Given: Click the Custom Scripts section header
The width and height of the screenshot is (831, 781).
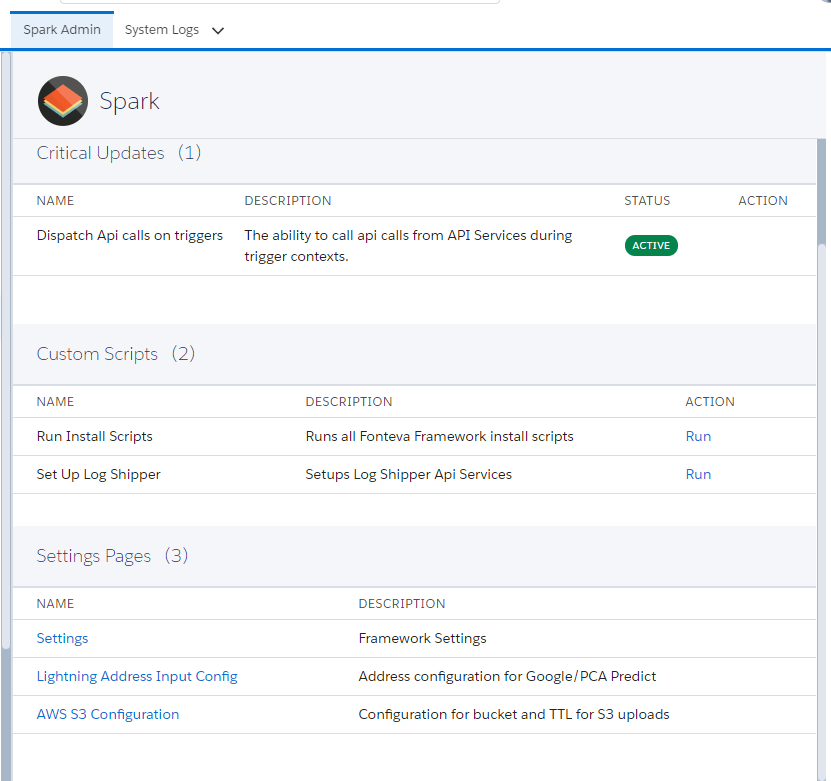Looking at the screenshot, I should (x=97, y=354).
